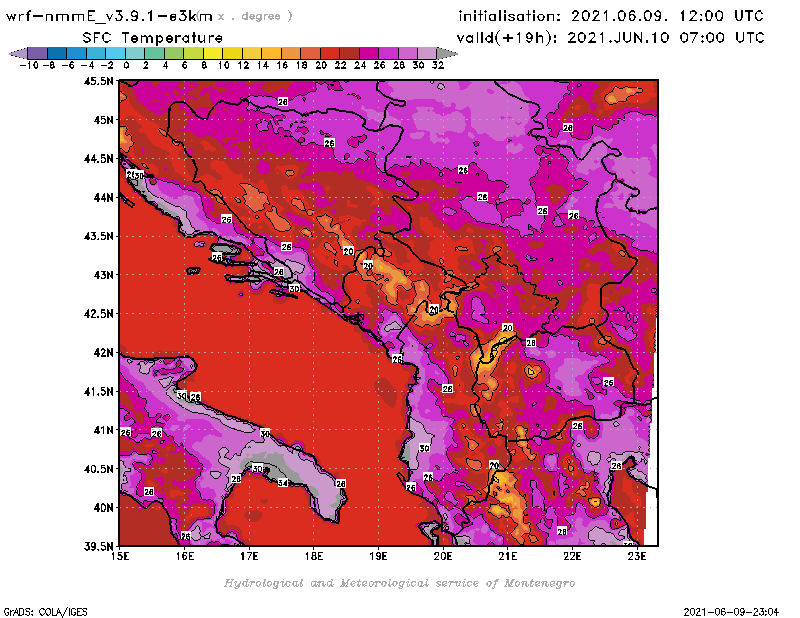The image size is (800, 618).
Task: Click the 44.5N latitude label
Action: click(98, 159)
